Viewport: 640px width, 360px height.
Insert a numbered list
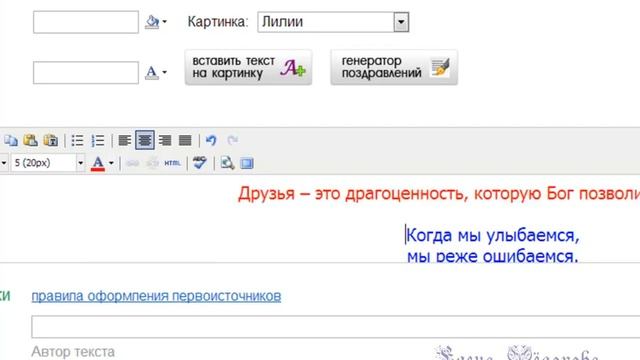tap(98, 140)
